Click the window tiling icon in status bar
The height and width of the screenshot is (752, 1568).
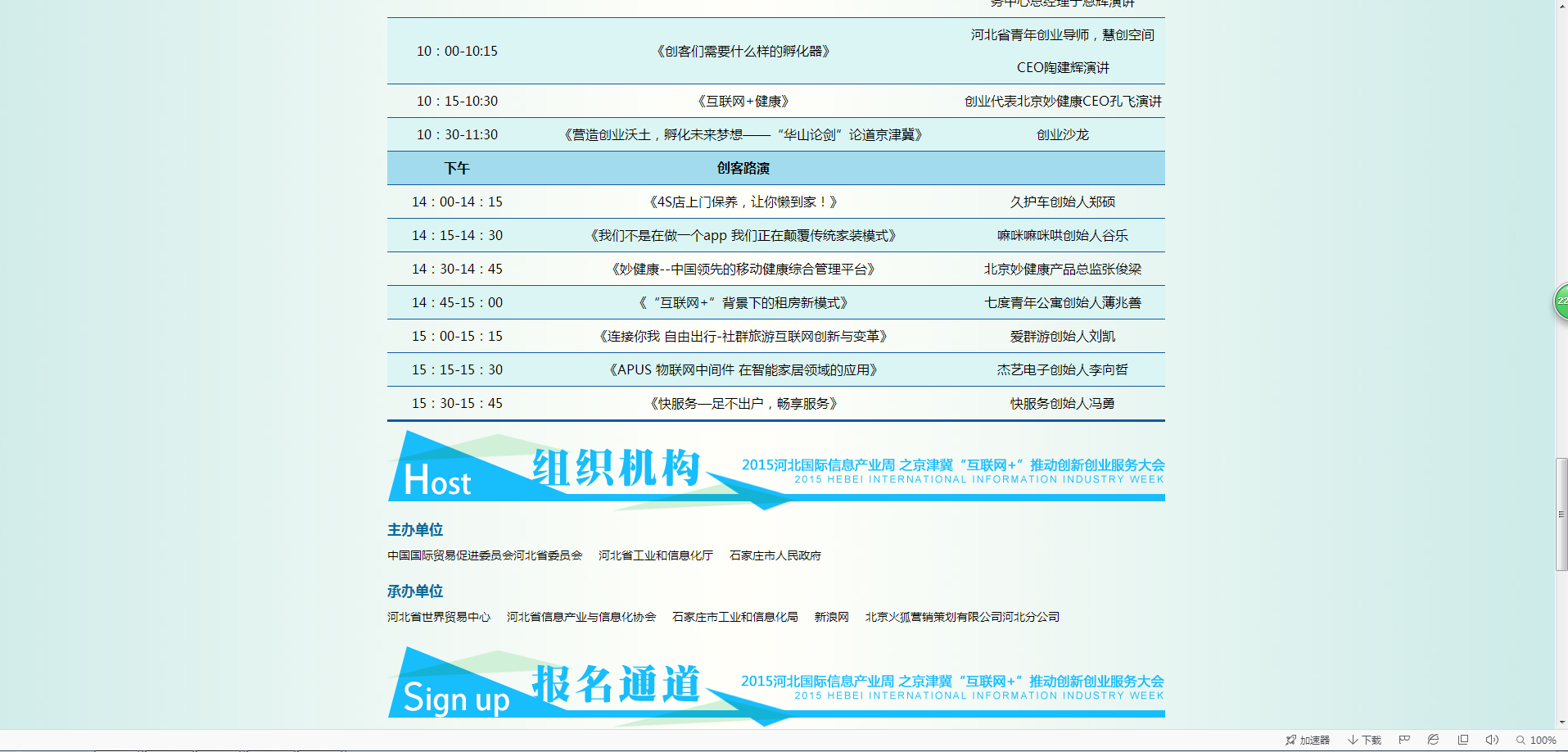click(x=1463, y=740)
